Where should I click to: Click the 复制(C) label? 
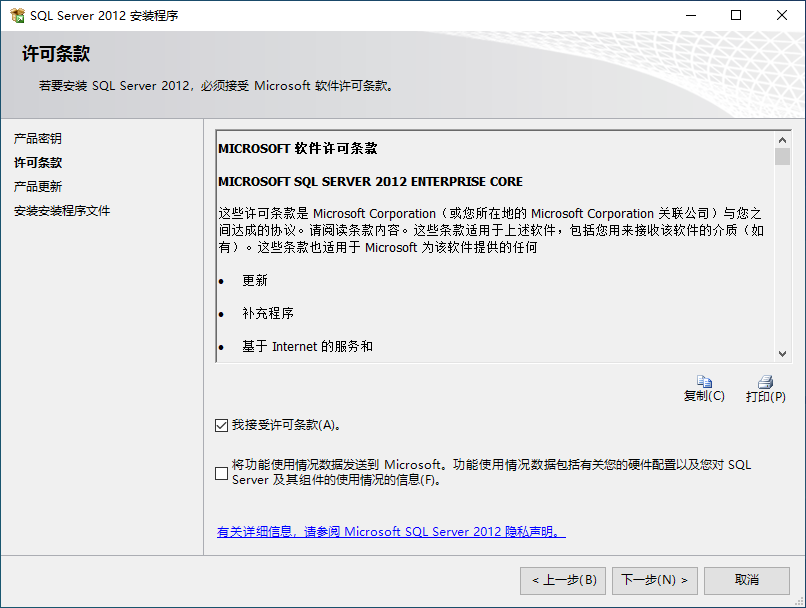coord(704,396)
